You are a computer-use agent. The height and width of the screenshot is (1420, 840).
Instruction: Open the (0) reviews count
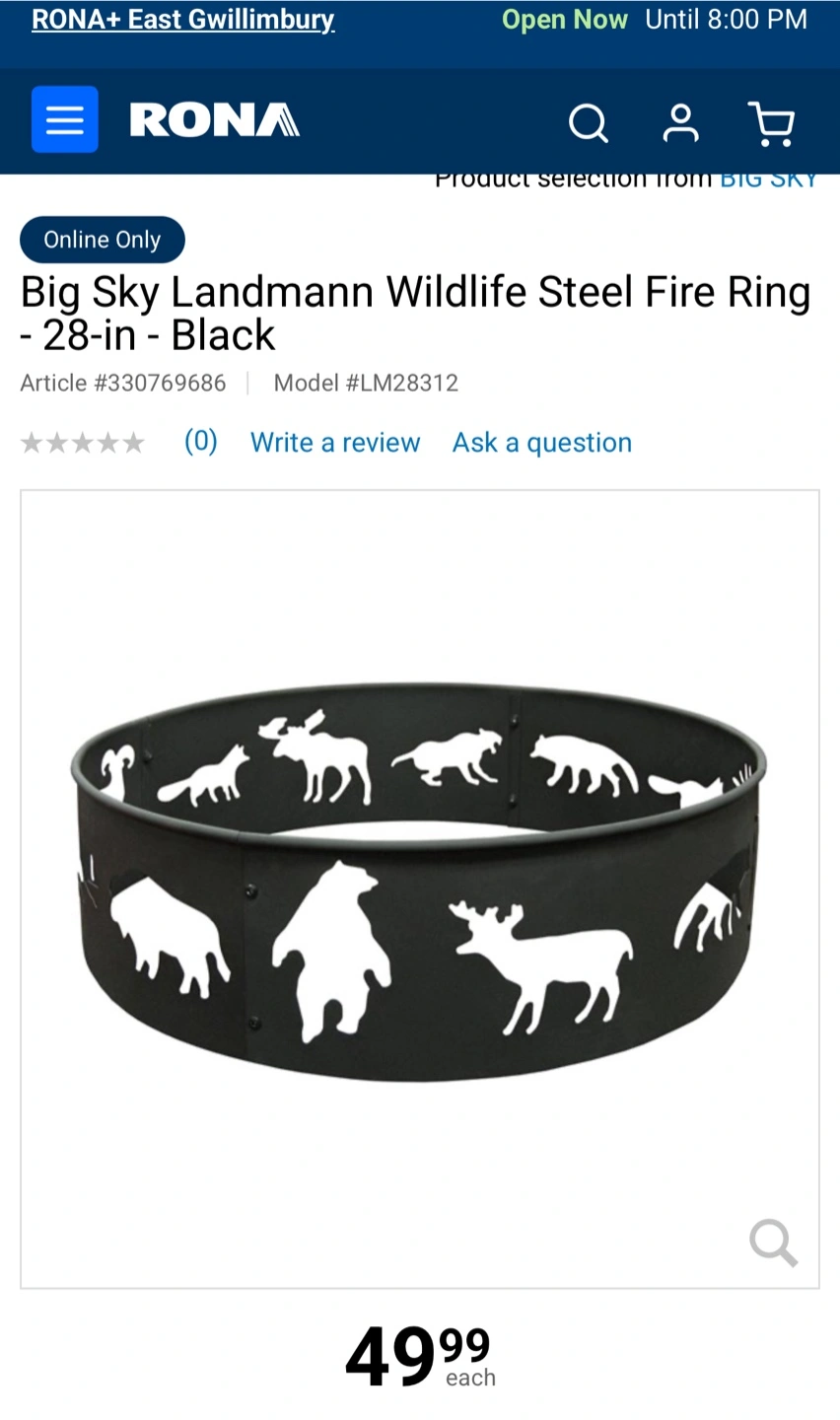(x=201, y=442)
